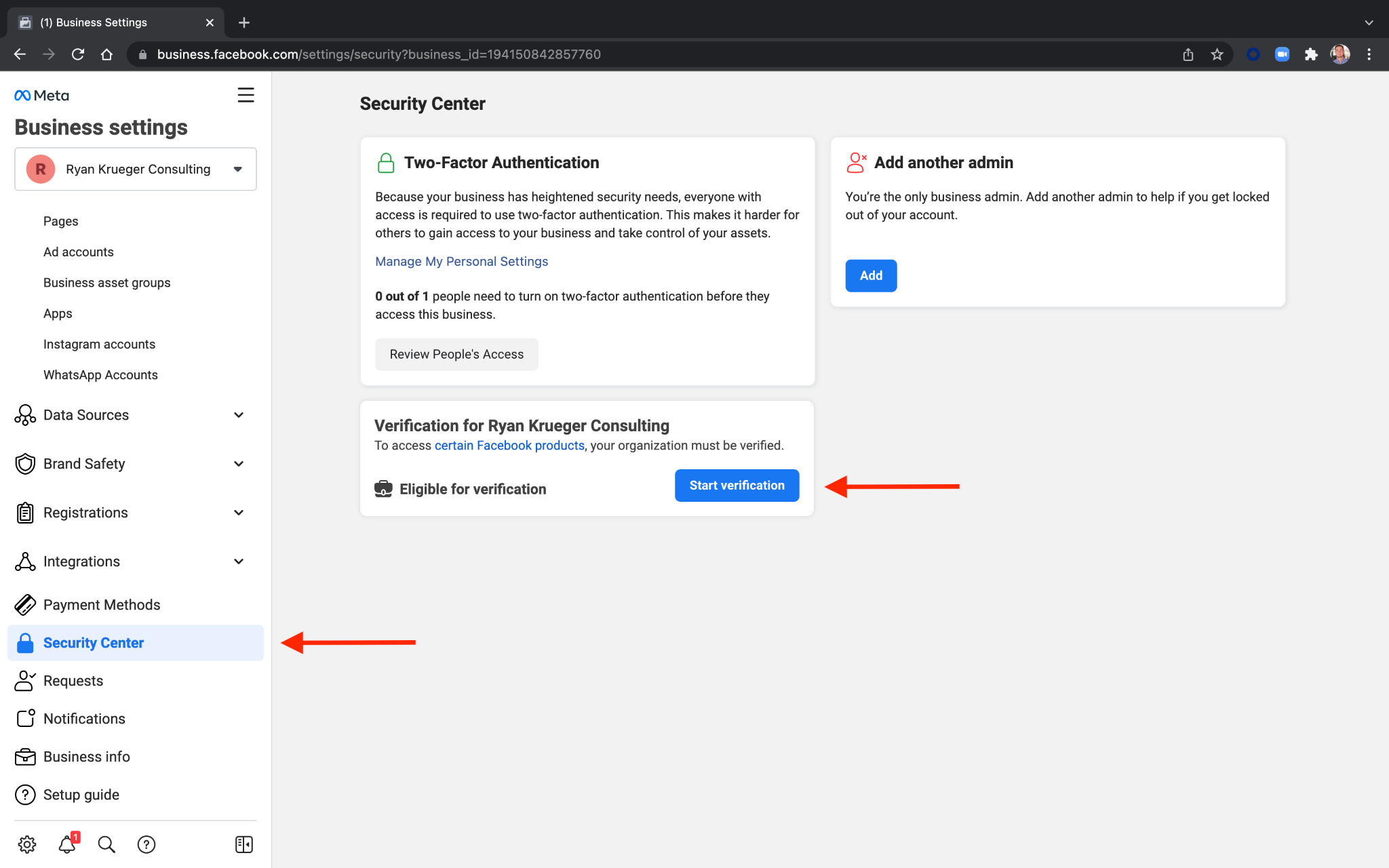Image resolution: width=1389 pixels, height=868 pixels.
Task: Expand the Data Sources chevron
Action: [239, 415]
